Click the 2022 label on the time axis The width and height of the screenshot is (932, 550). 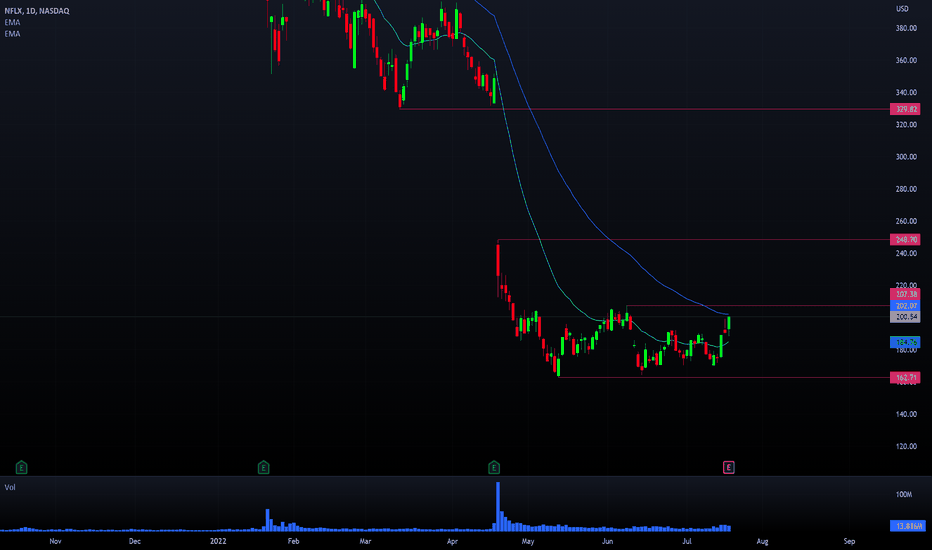click(x=218, y=541)
